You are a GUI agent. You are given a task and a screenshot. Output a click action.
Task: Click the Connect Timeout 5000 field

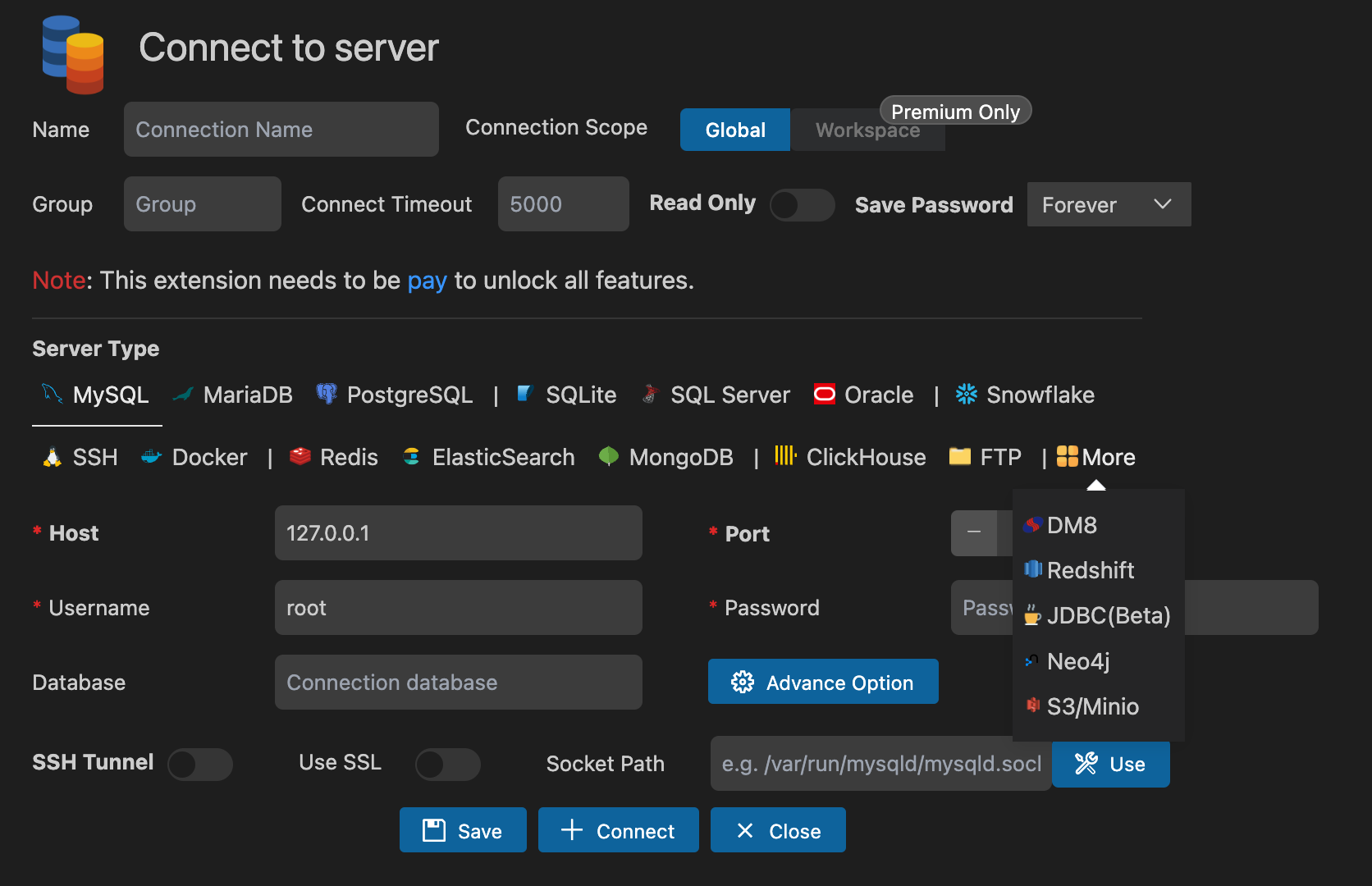coord(564,204)
